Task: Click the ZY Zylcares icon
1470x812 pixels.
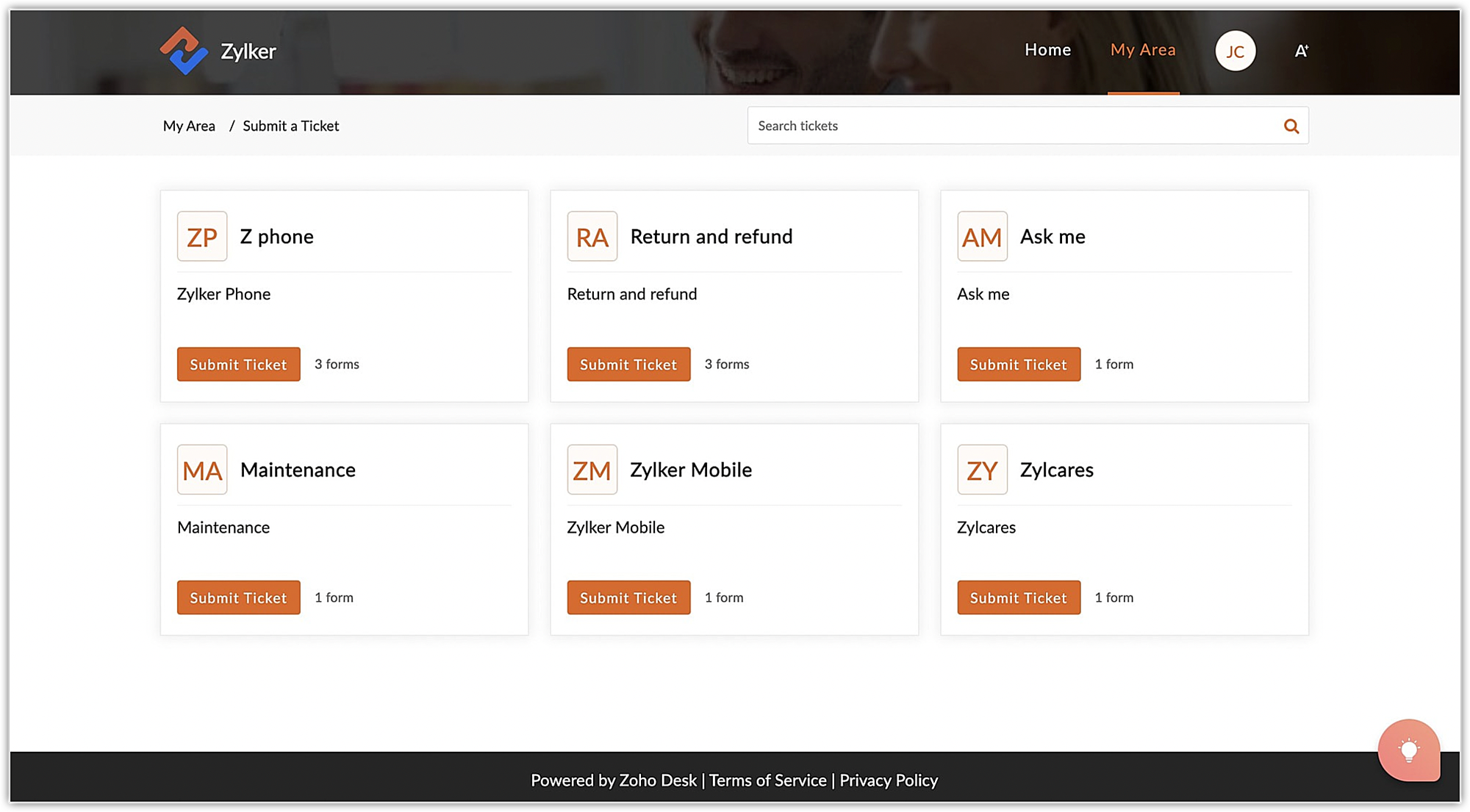Action: (x=982, y=470)
